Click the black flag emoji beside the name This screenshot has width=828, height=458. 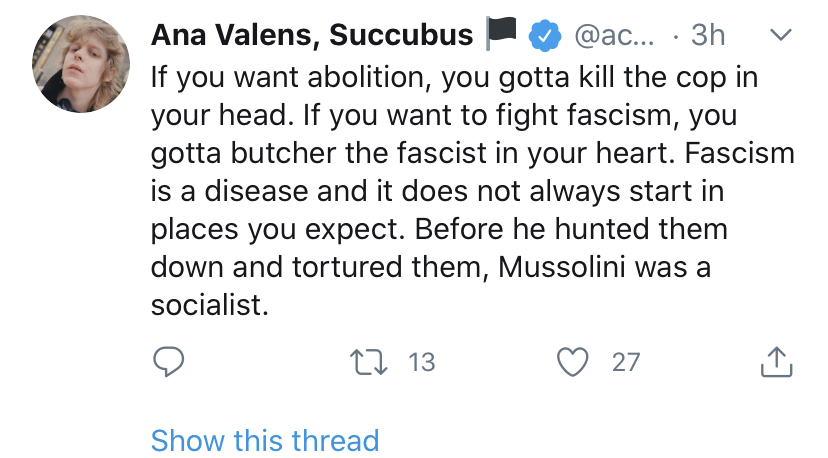(x=499, y=35)
